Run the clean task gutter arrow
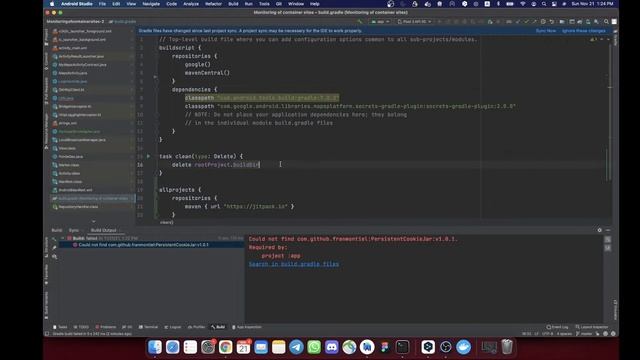Image resolution: width=640 pixels, height=360 pixels. (149, 156)
